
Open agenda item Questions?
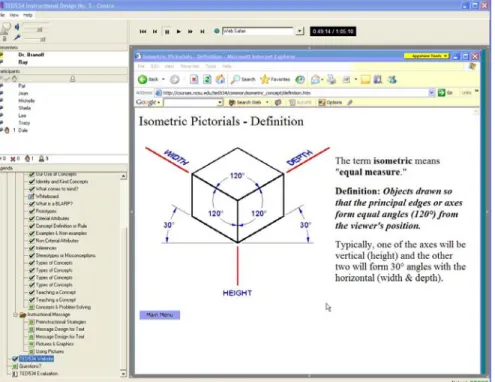[30, 366]
